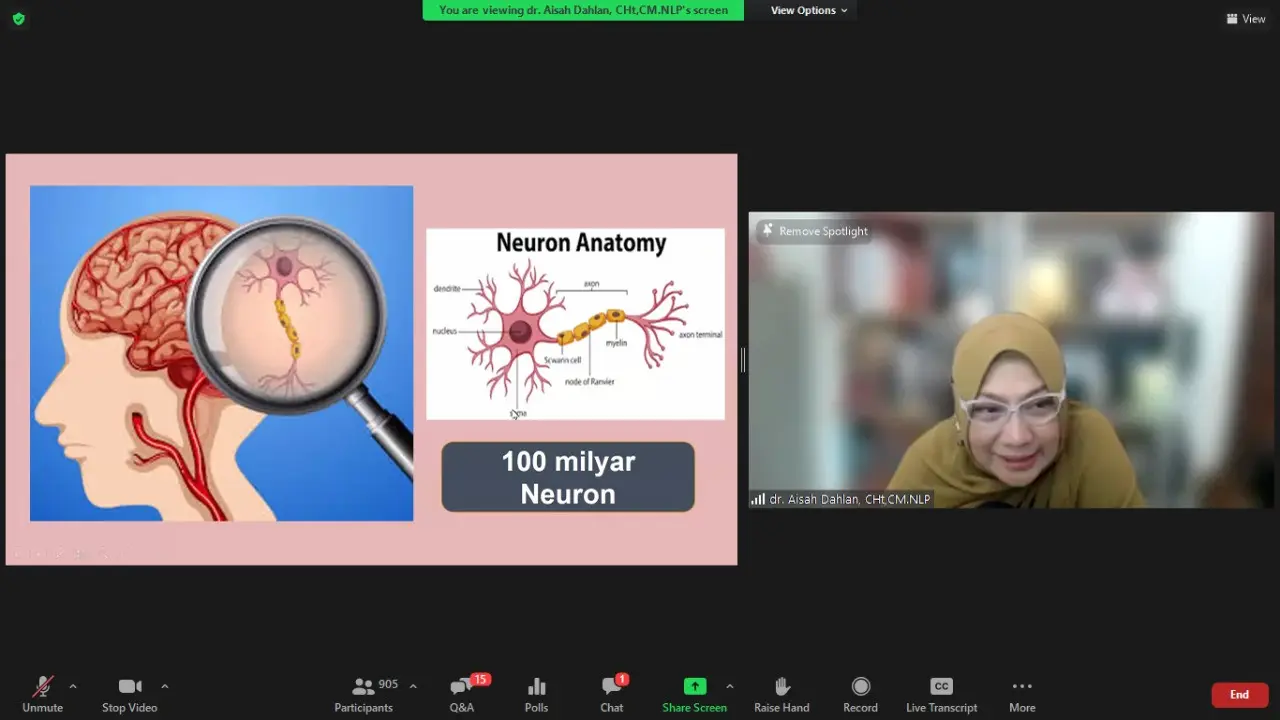1280x720 pixels.
Task: Open View Options dropdown
Action: (808, 10)
